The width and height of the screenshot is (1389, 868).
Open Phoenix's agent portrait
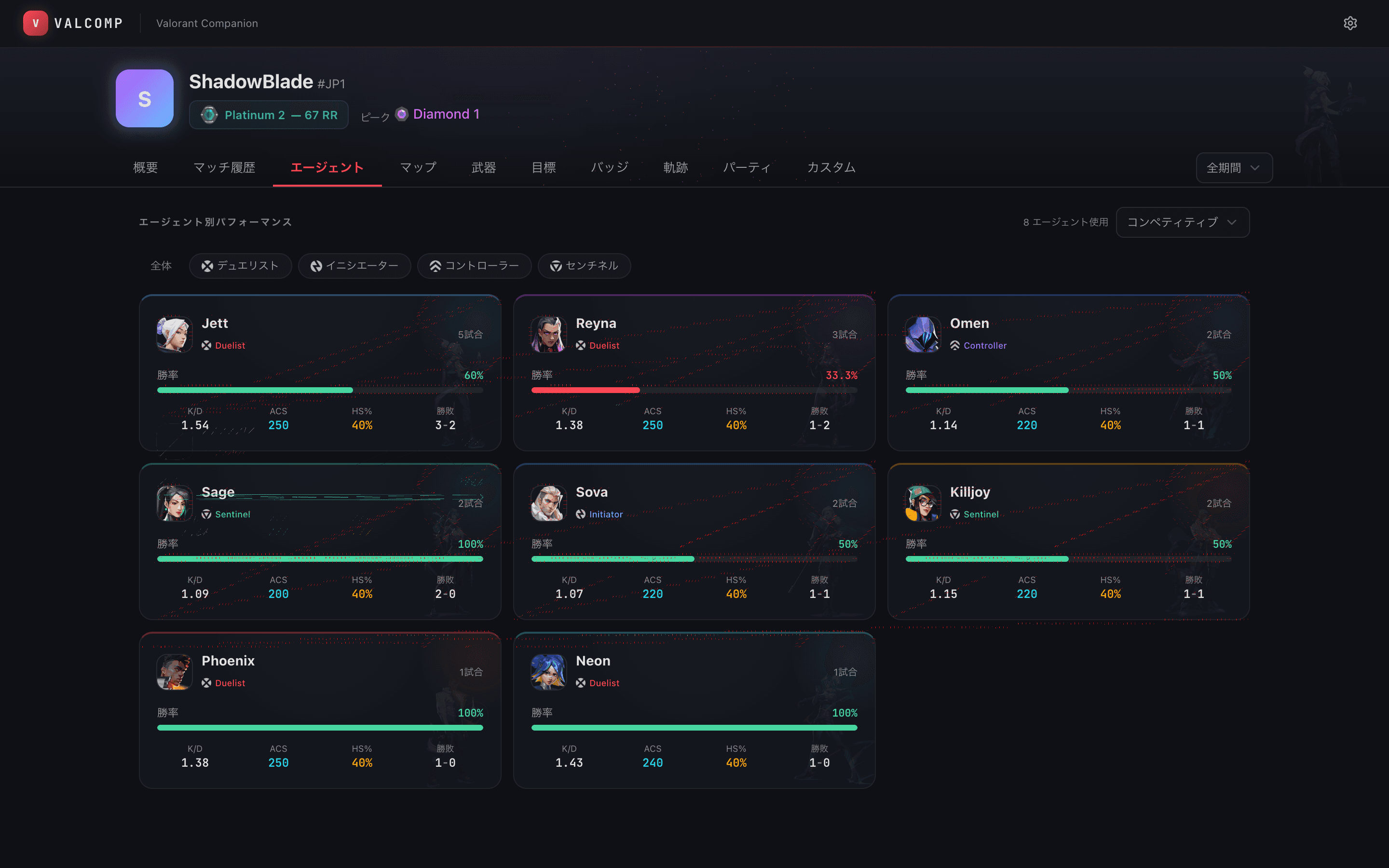click(175, 671)
